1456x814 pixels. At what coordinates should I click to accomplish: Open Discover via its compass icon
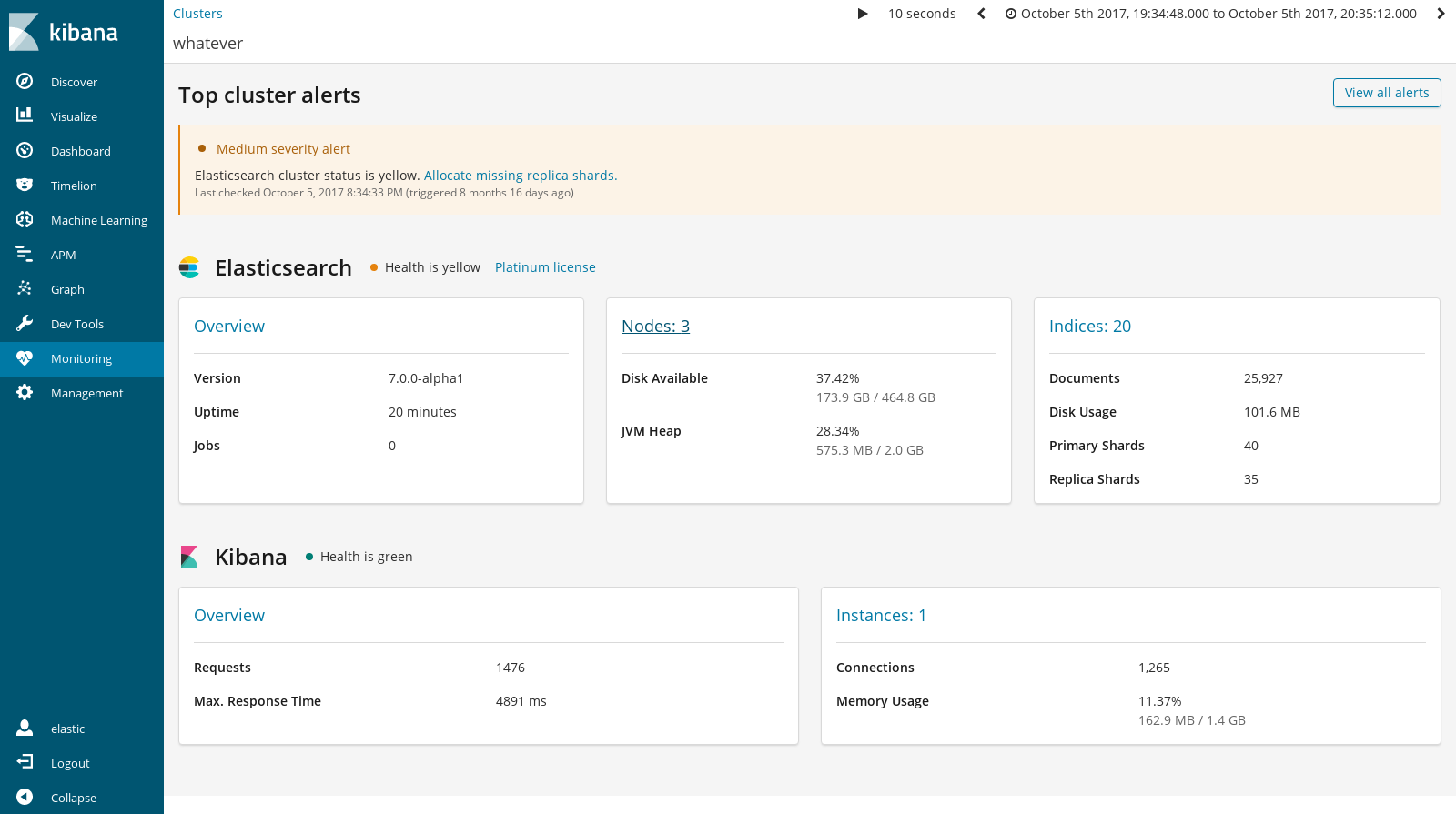25,81
